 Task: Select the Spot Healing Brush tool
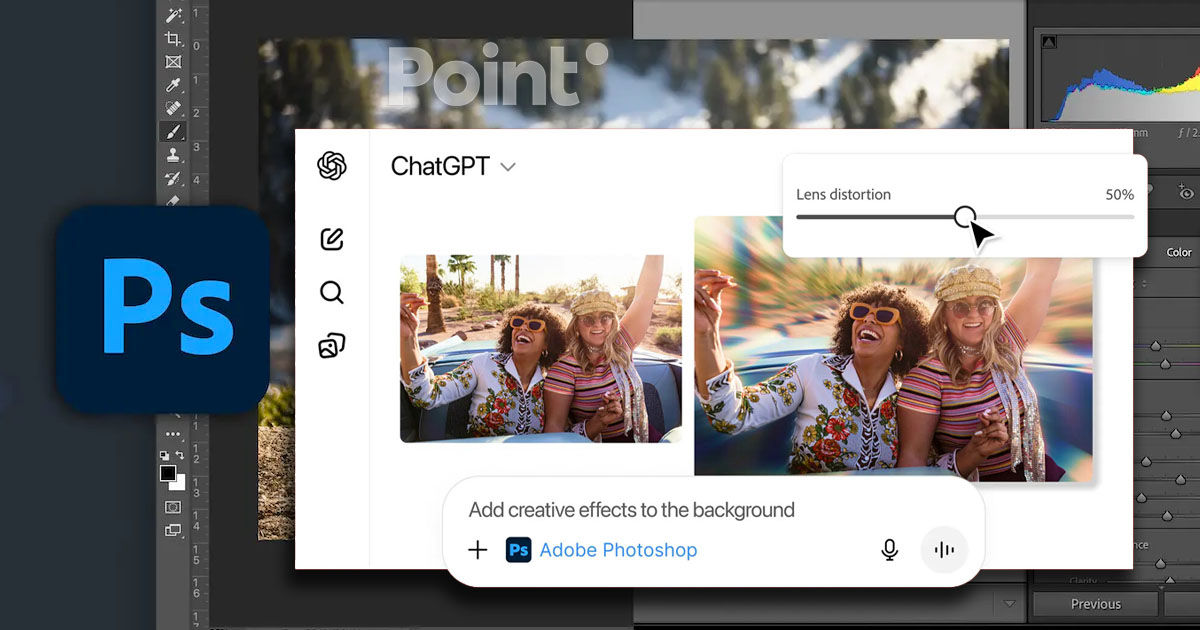coord(173,107)
